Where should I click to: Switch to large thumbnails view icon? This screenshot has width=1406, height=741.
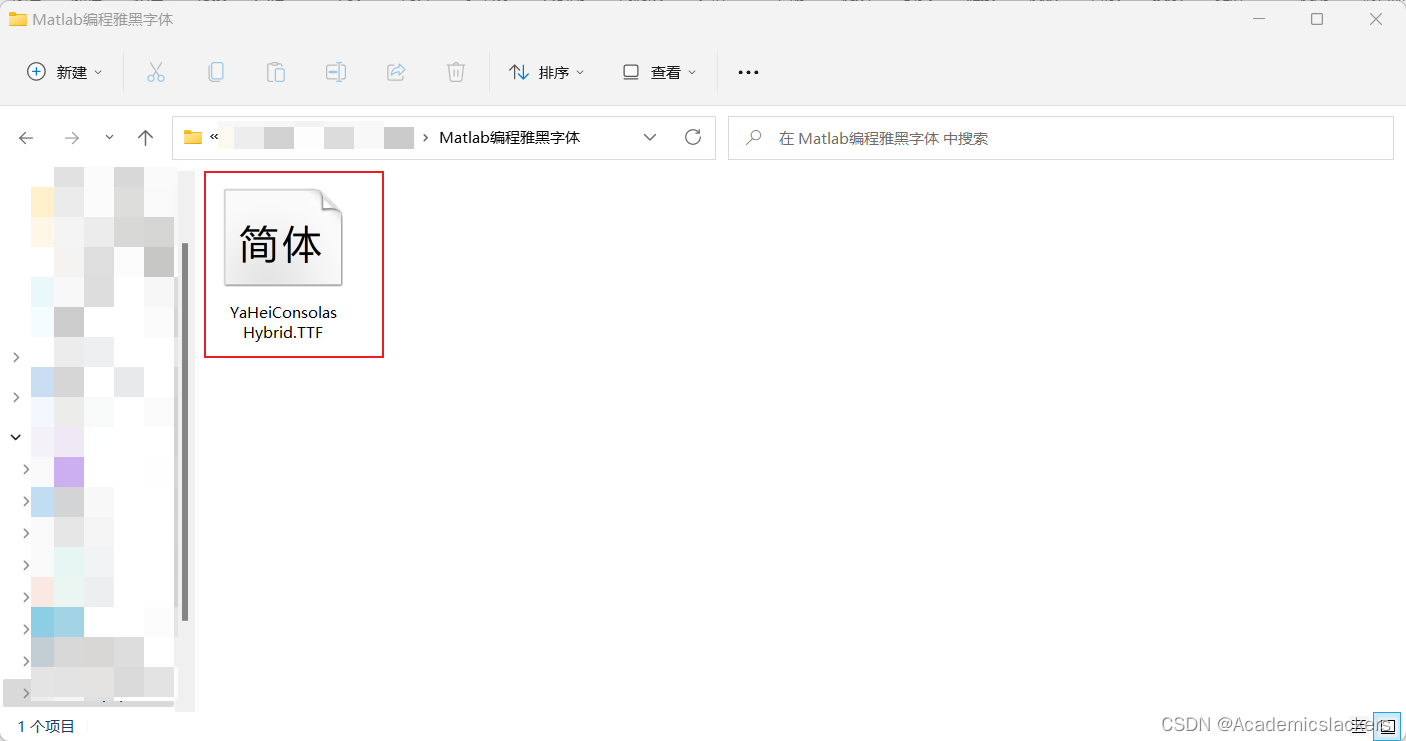coord(1388,726)
